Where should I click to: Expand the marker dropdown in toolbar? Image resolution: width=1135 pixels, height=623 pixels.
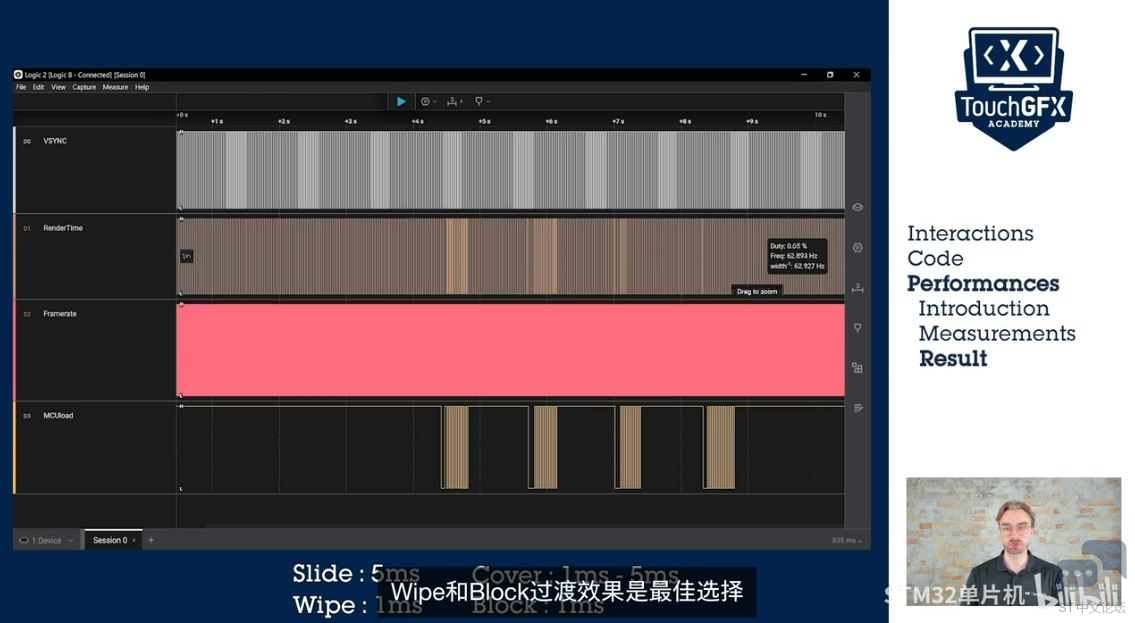click(482, 101)
